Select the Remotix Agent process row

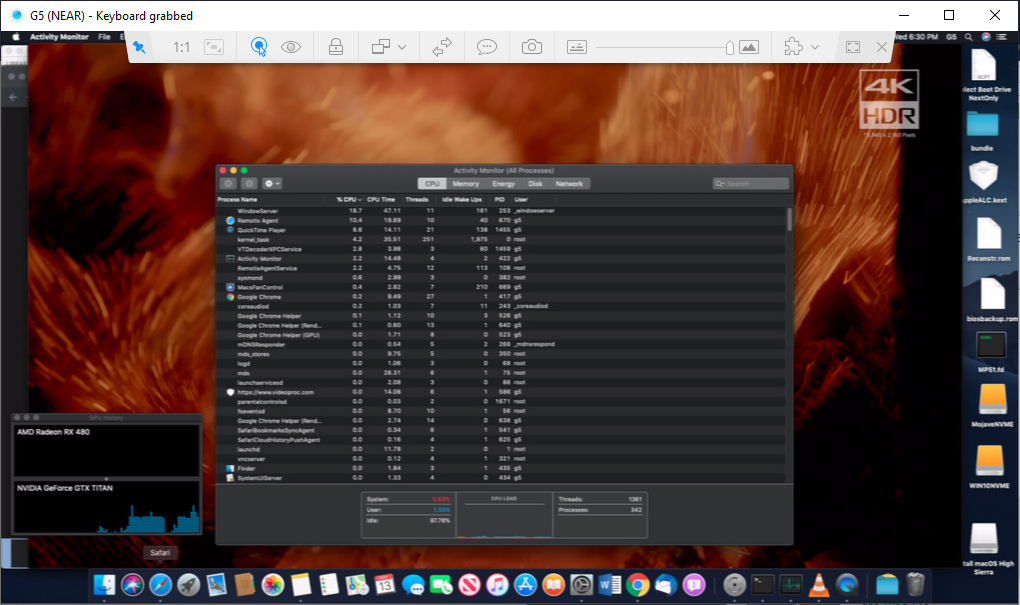tap(501, 221)
